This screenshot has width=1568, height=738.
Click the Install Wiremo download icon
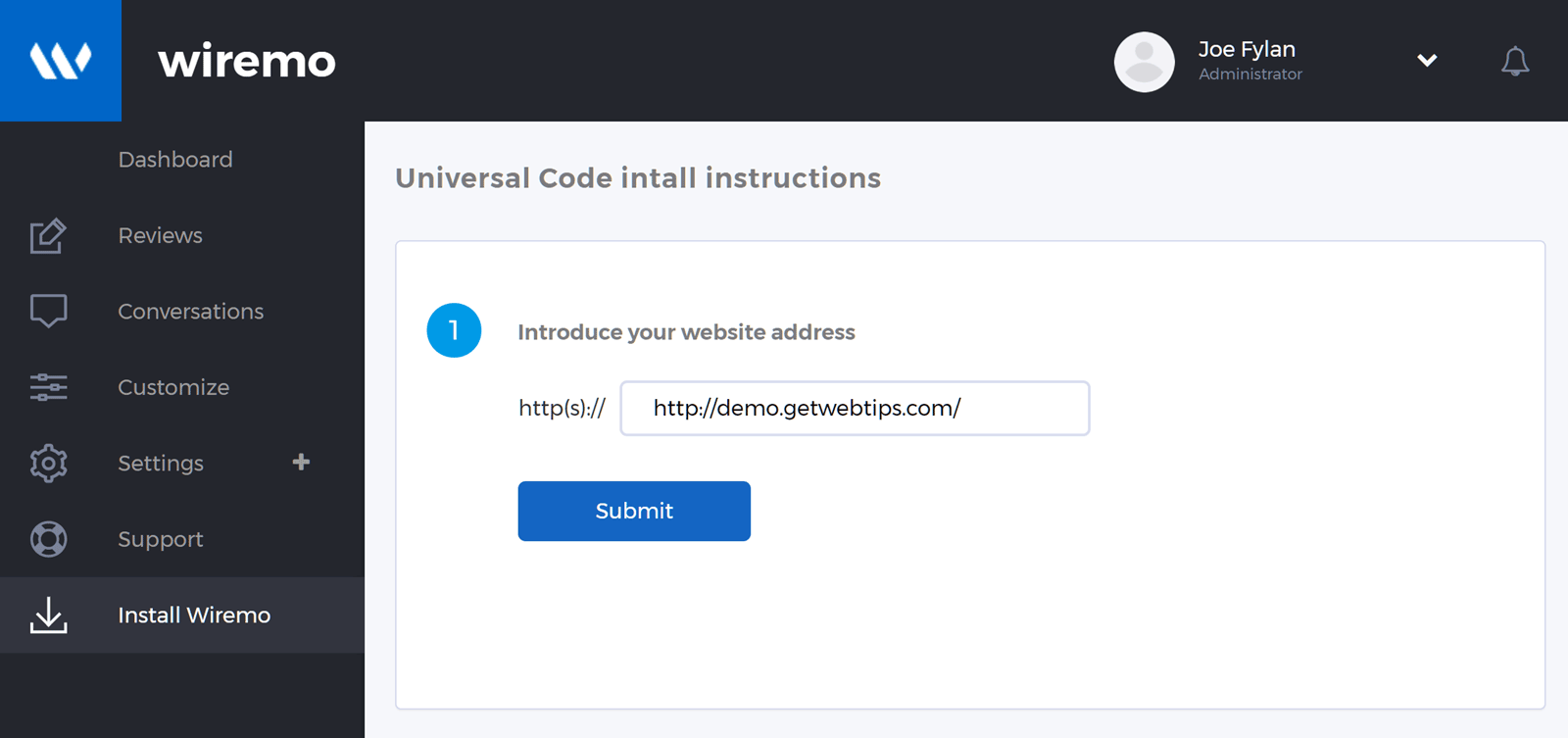point(48,615)
